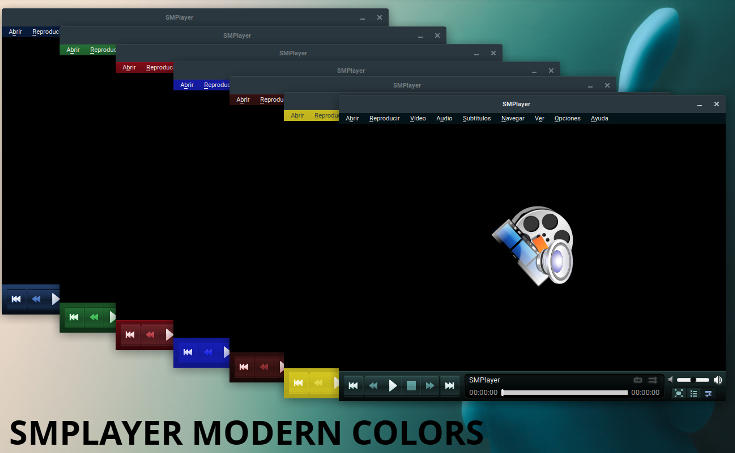The width and height of the screenshot is (735, 453).
Task: Click rewind in the navy blue window
Action: (x=36, y=299)
